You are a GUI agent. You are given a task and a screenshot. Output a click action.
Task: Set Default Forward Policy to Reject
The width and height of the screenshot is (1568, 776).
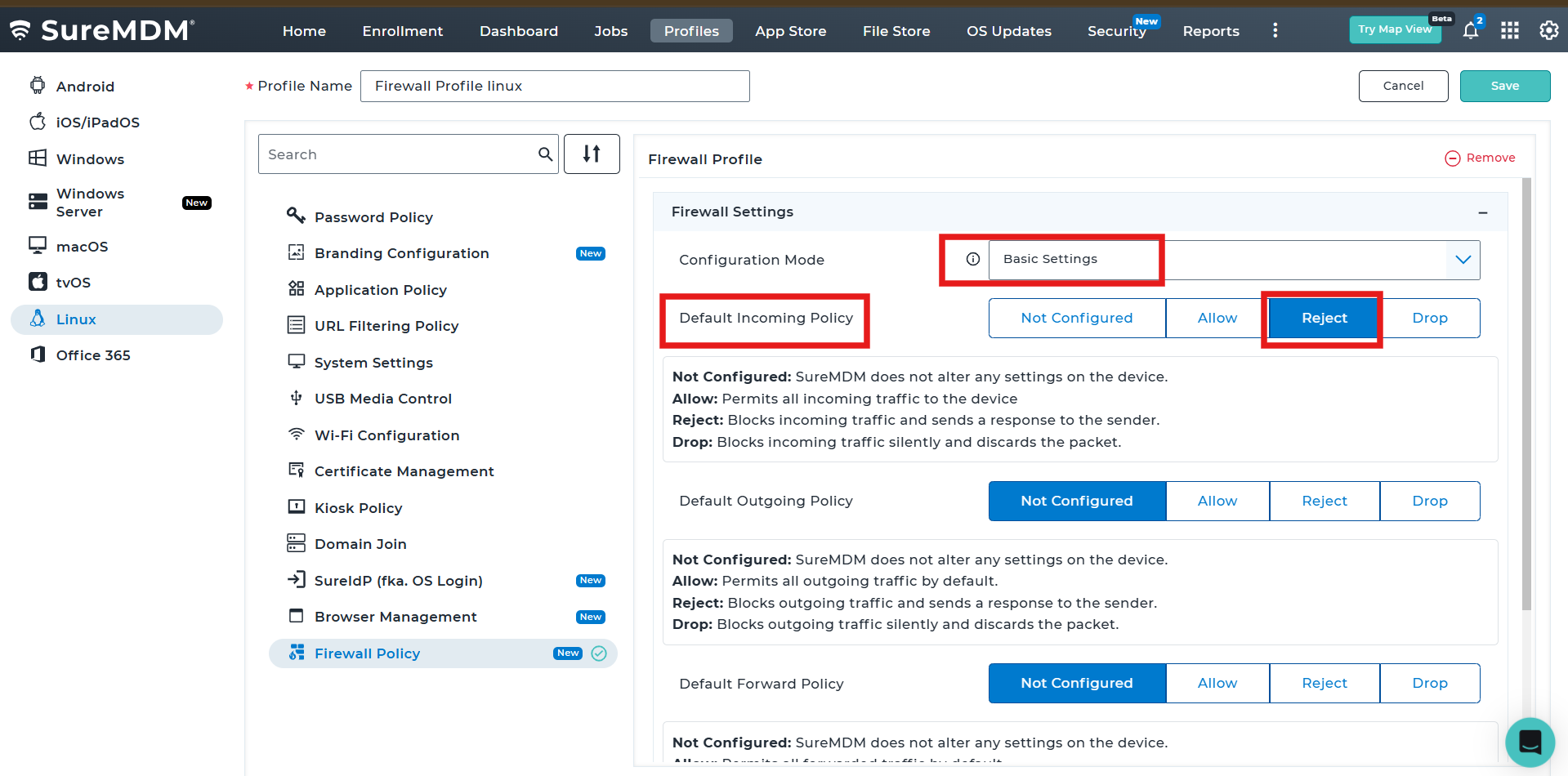(1325, 683)
